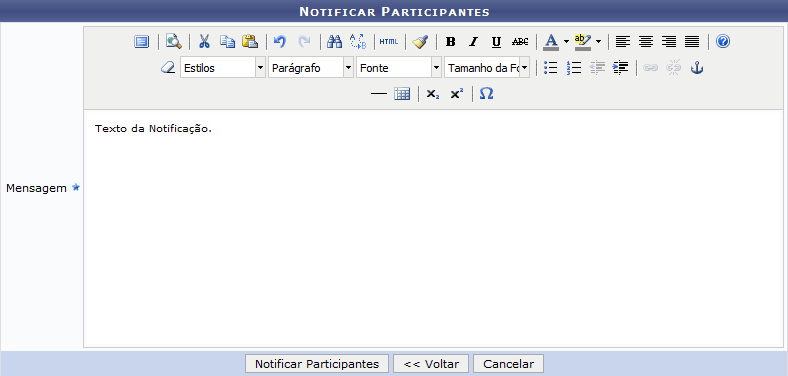Viewport: 788px width, 376px height.
Task: Apply text color with the A icon
Action: coord(551,42)
